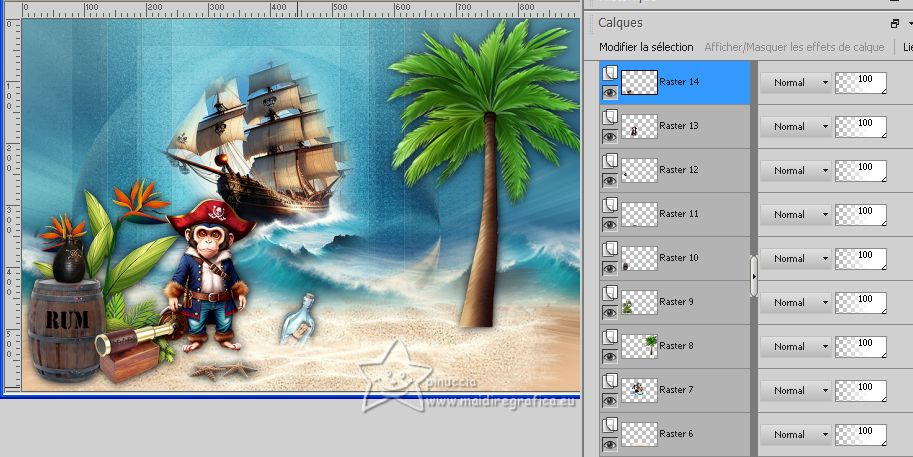Image resolution: width=913 pixels, height=457 pixels.
Task: Select the layer name Raster 10
Action: coord(679,257)
